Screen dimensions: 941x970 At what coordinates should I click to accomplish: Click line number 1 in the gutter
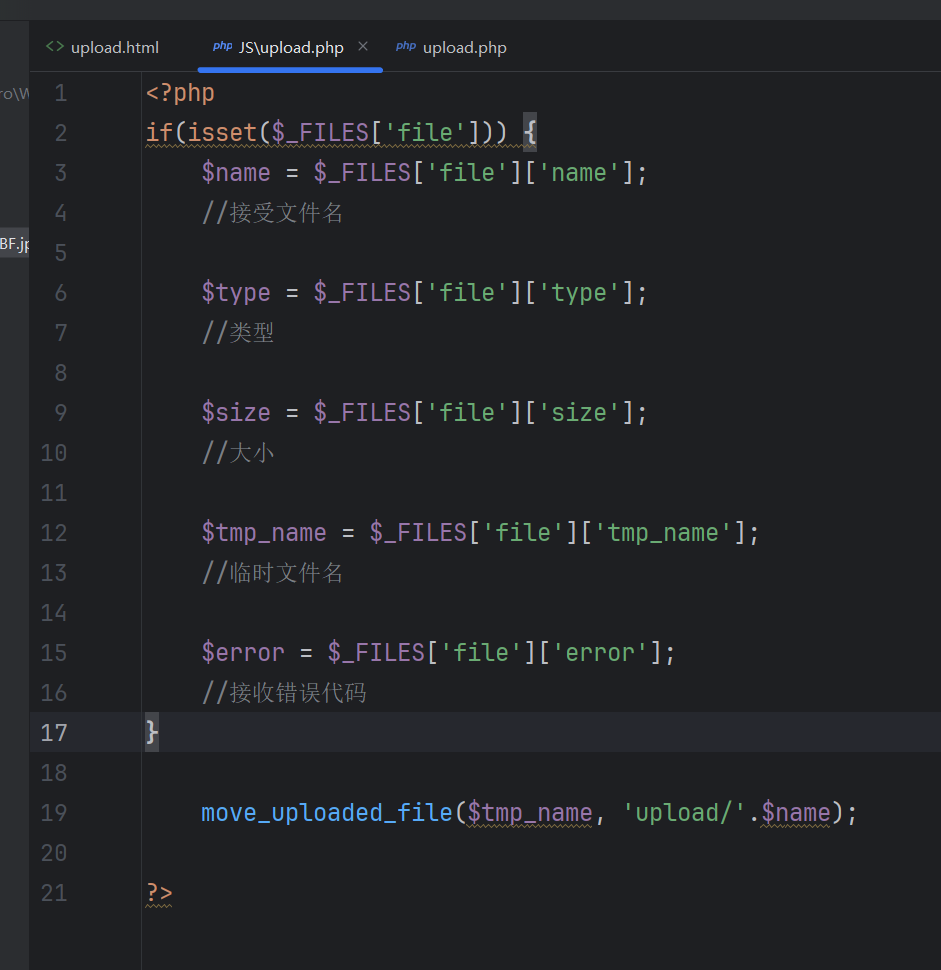(x=61, y=93)
